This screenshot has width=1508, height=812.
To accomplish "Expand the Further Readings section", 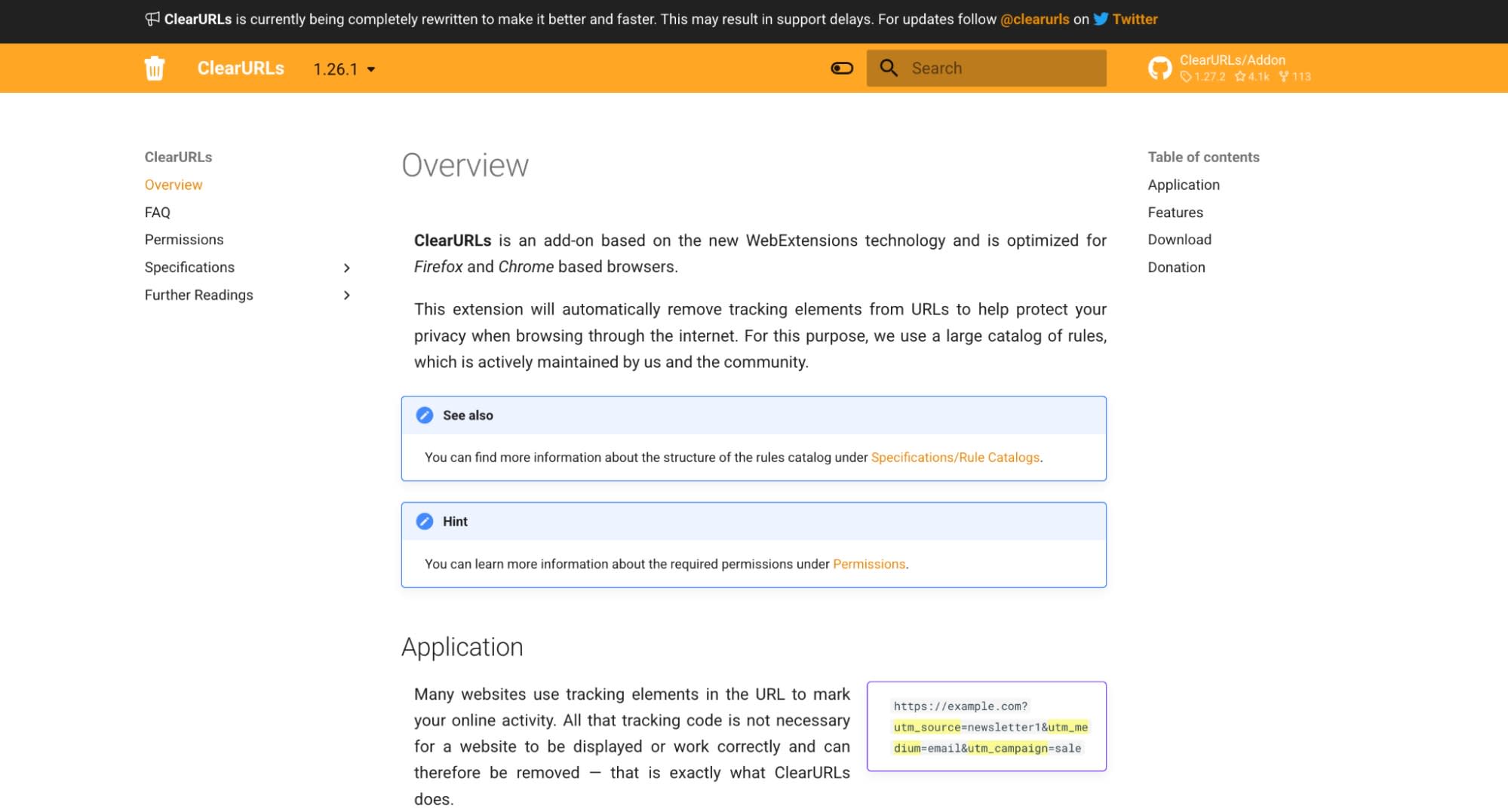I will 347,295.
